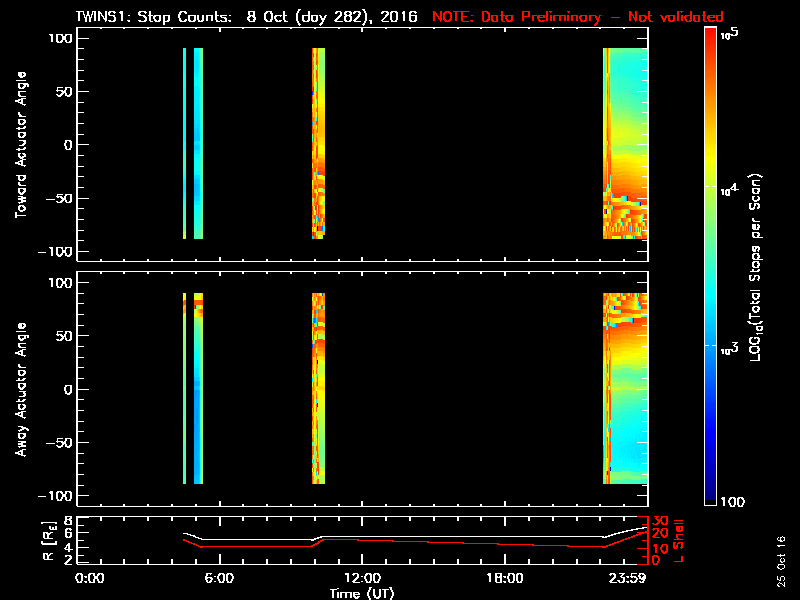Image resolution: width=800 pixels, height=600 pixels.
Task: Click the data strip near 10:00 in the Toward panel
Action: click(x=318, y=143)
